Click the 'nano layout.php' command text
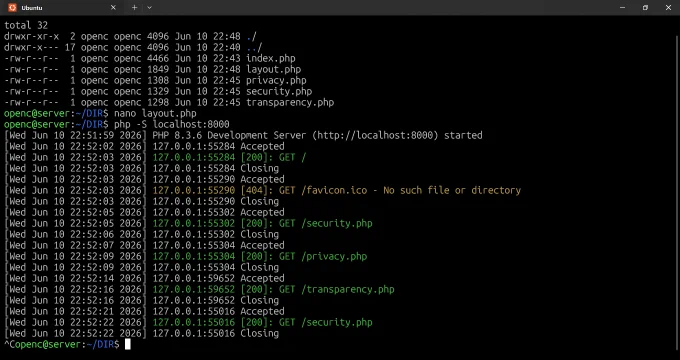This screenshot has height=360, width=680. click(155, 114)
